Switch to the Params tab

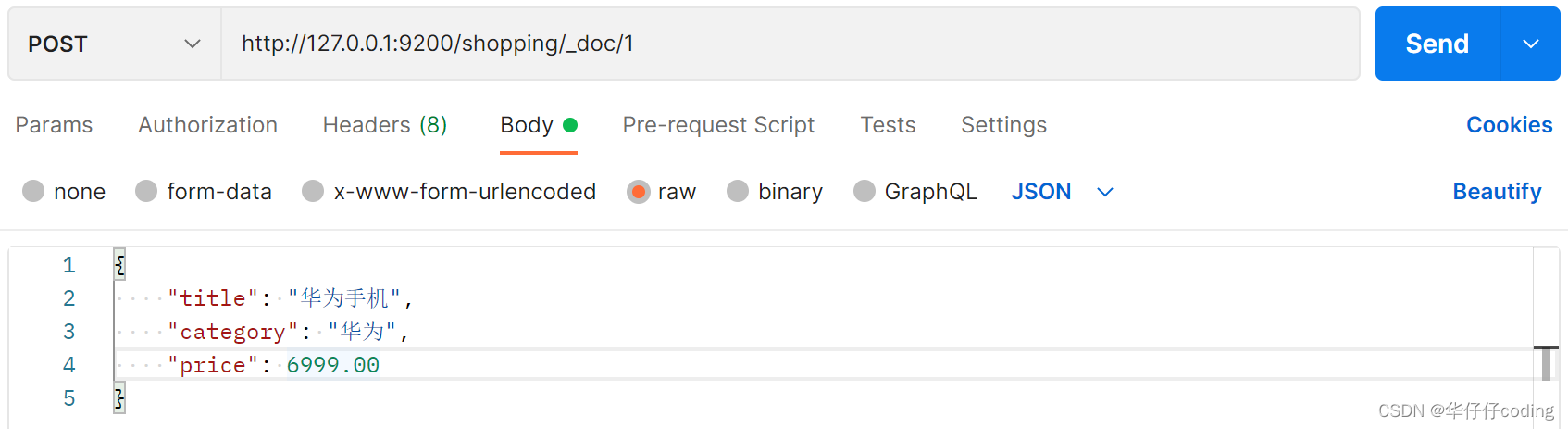coord(54,125)
